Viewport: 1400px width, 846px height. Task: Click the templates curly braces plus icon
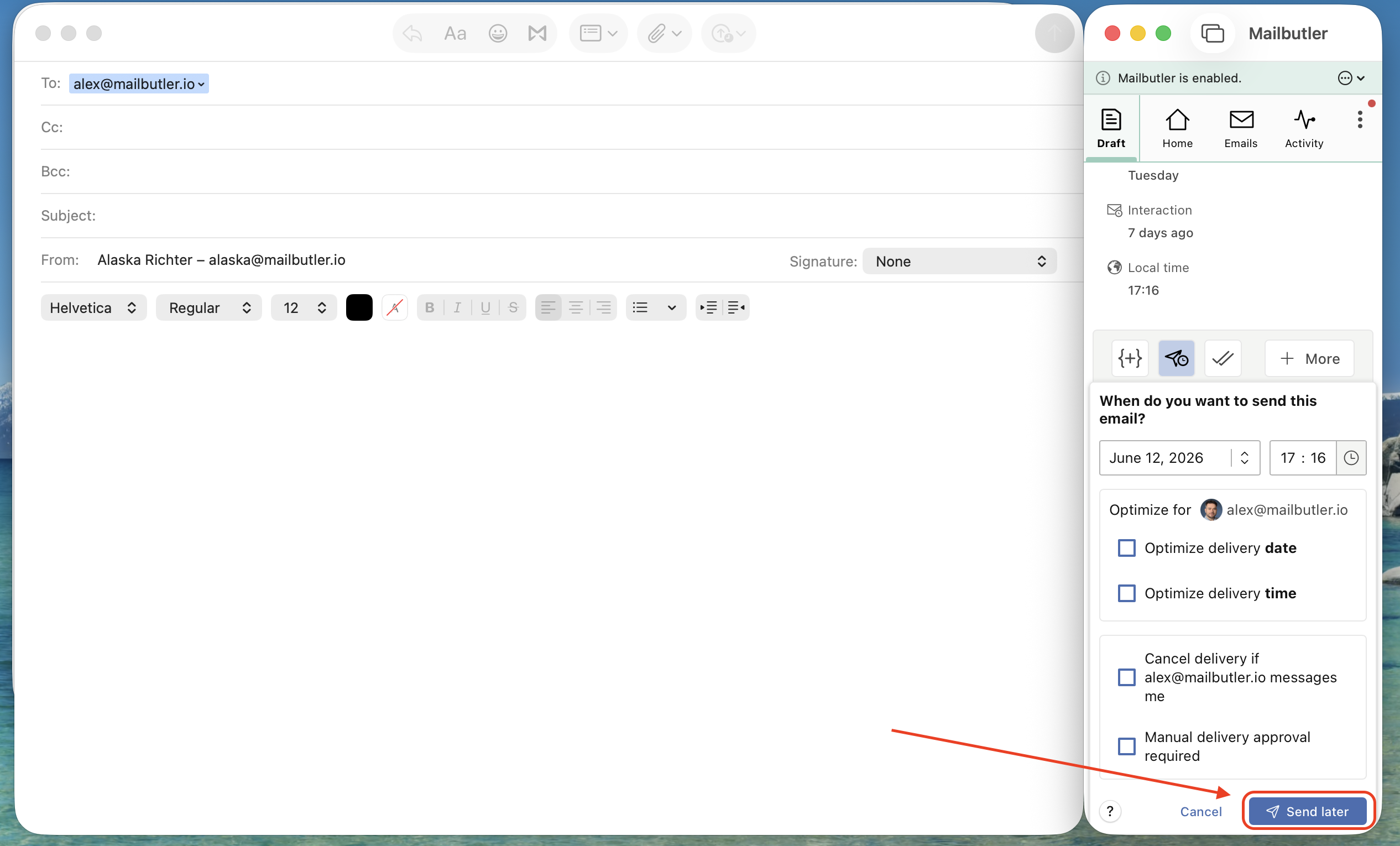coord(1130,358)
